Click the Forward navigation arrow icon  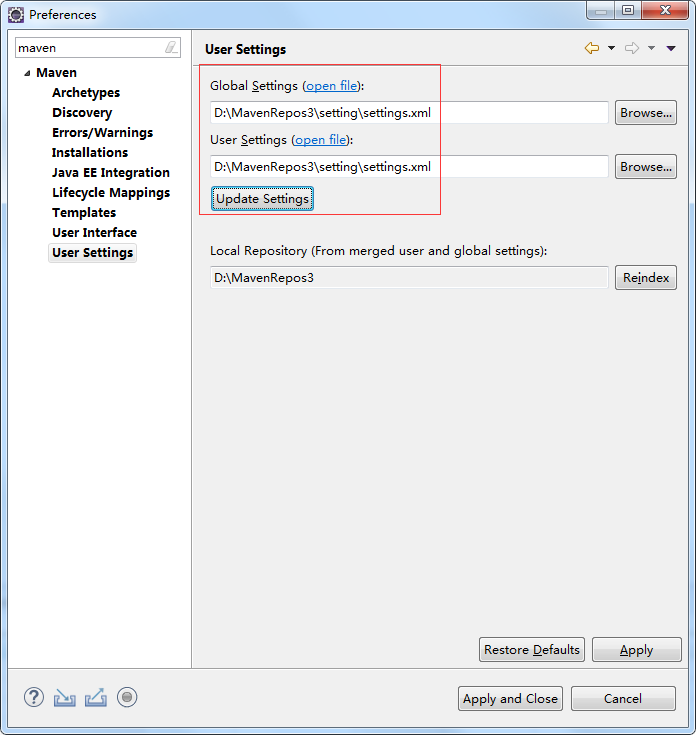(632, 48)
